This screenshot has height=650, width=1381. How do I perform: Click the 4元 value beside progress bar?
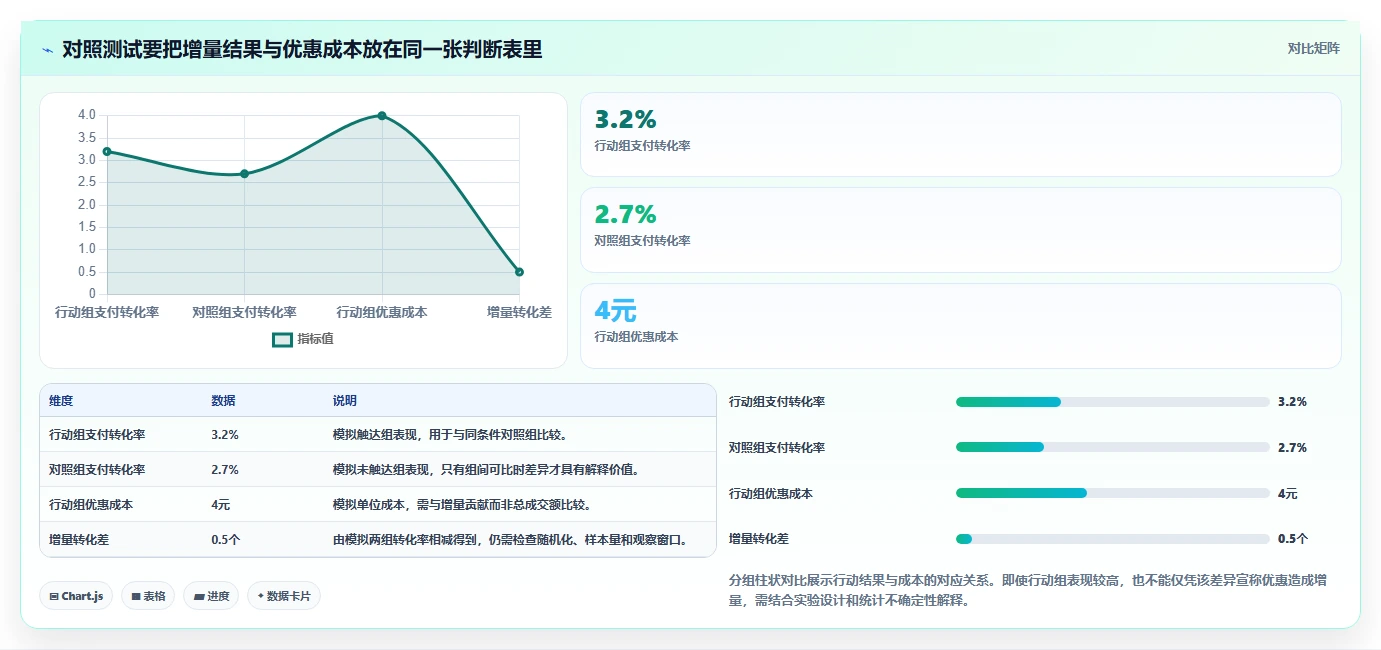point(1288,493)
